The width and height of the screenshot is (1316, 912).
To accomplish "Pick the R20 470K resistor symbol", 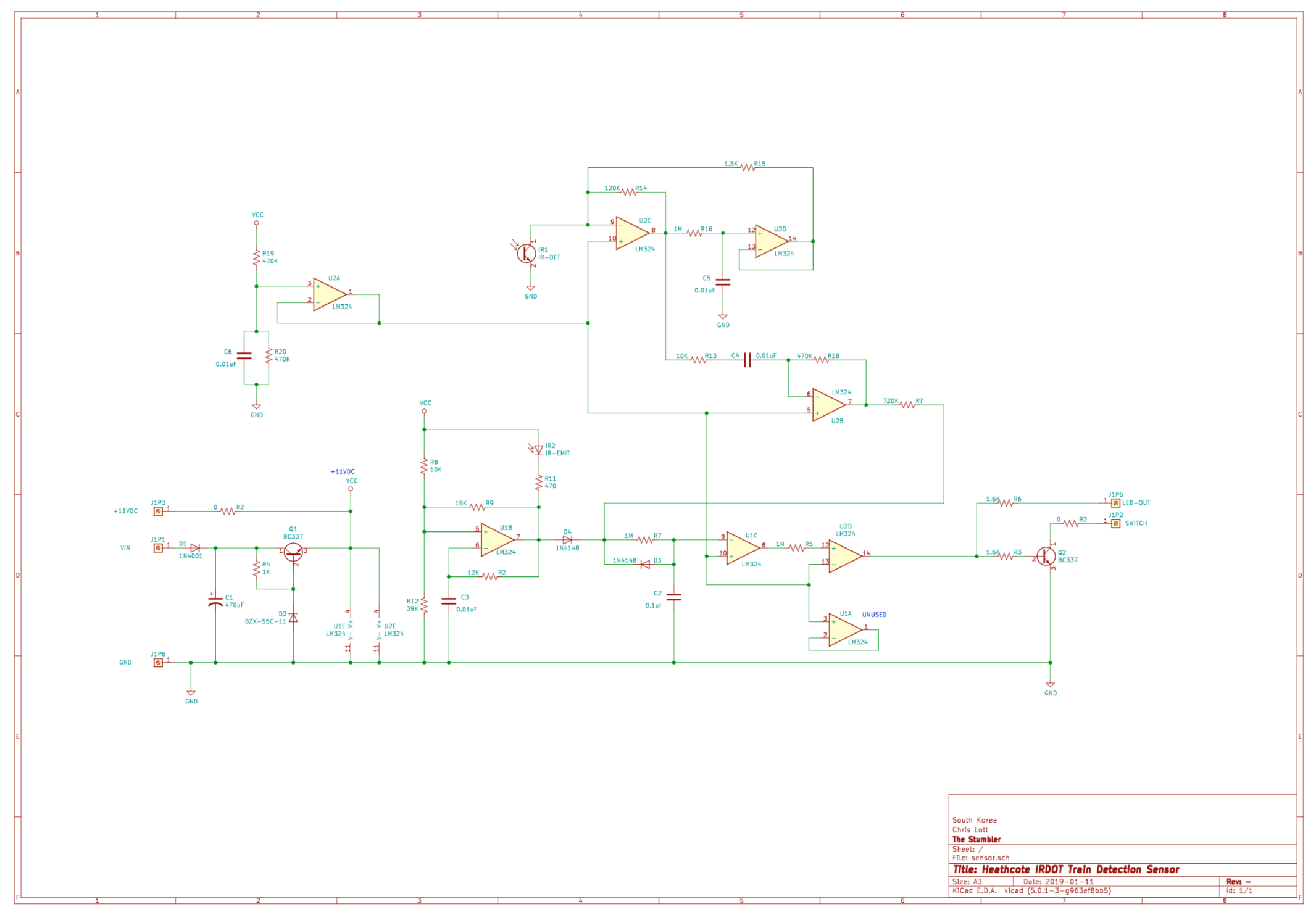I will point(269,355).
